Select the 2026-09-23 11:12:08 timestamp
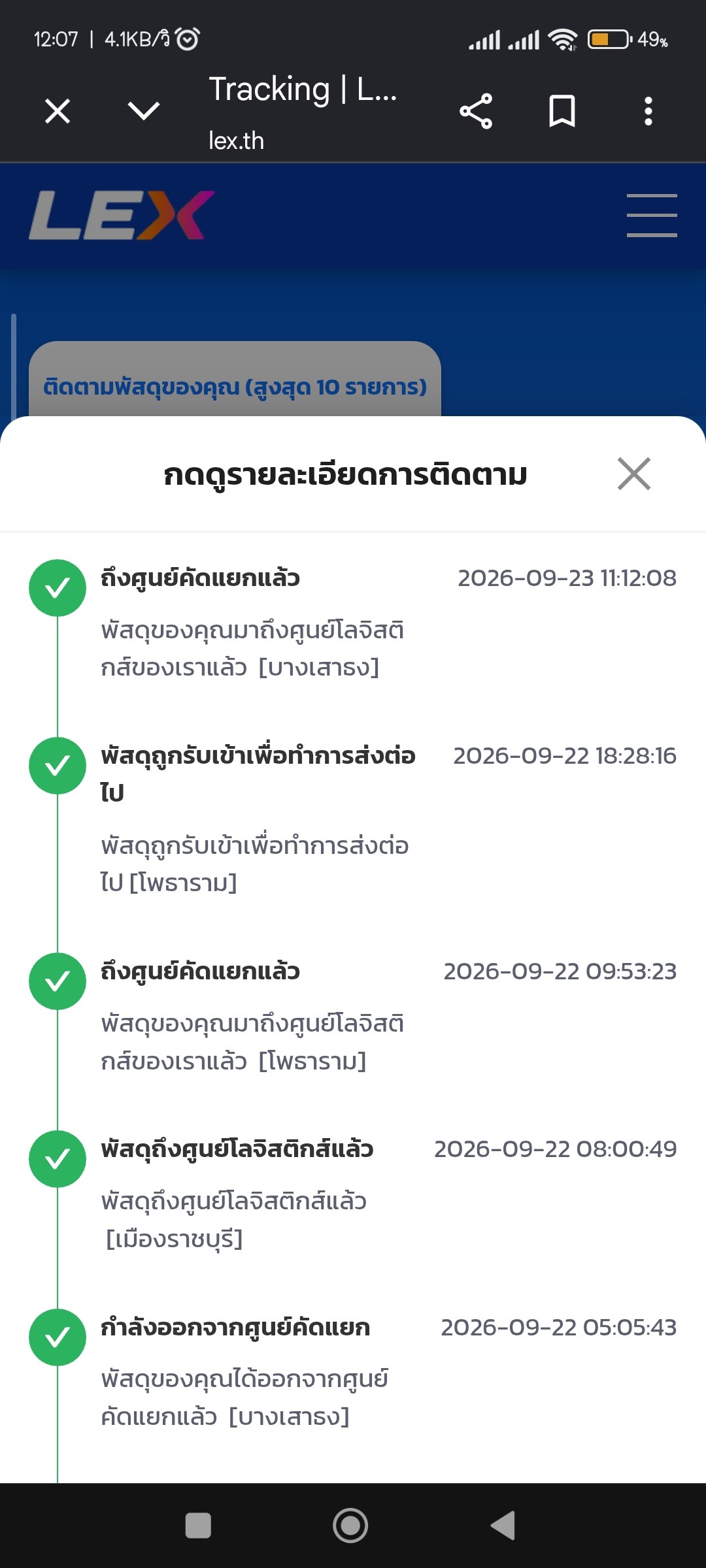The height and width of the screenshot is (1568, 706). pos(567,578)
